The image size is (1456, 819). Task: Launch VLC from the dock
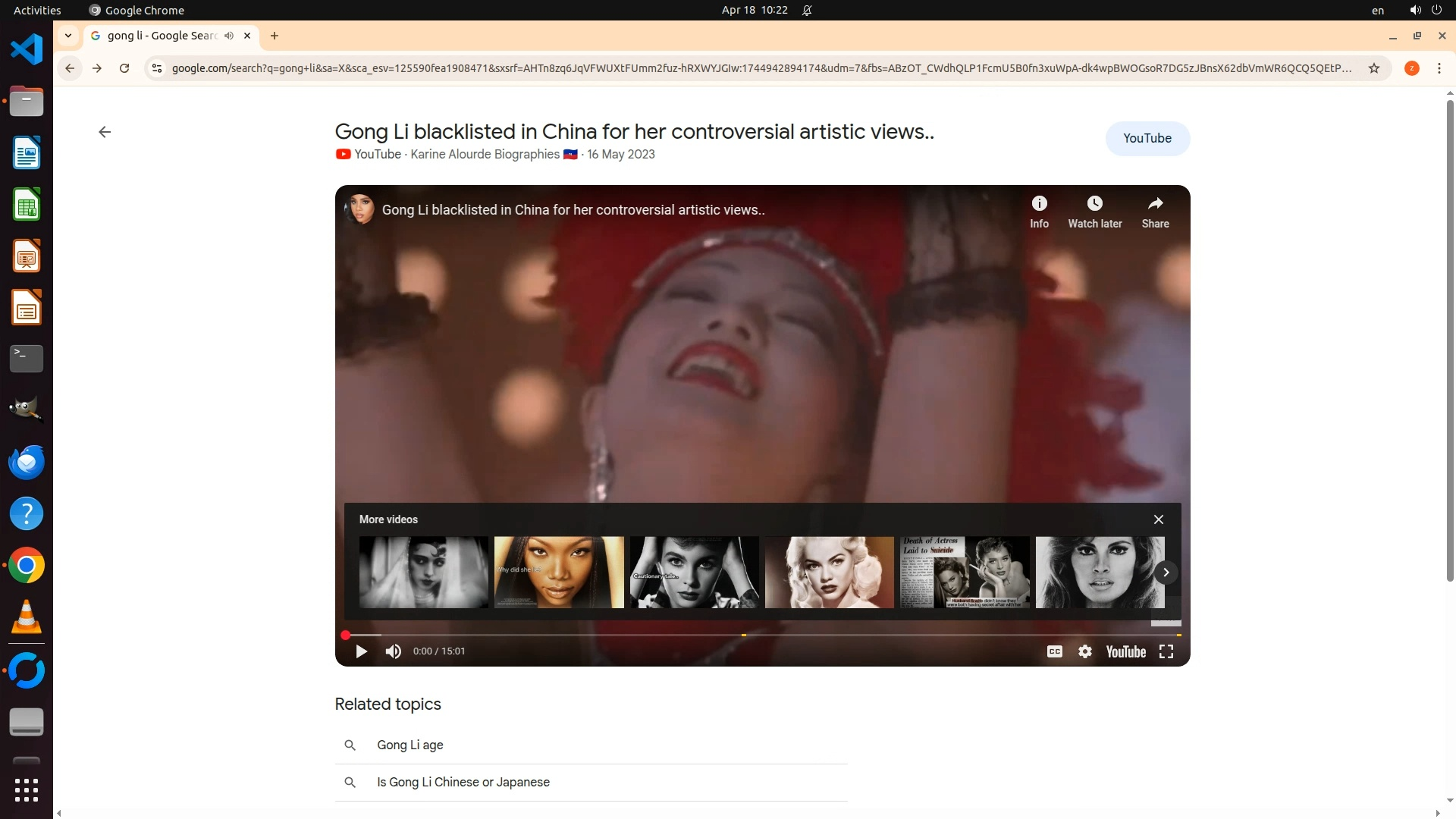tap(27, 617)
